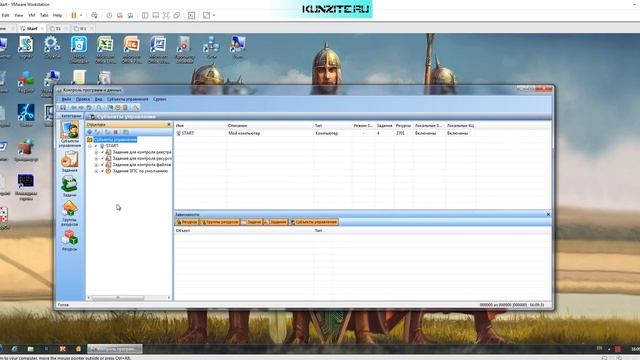The height and width of the screenshot is (360, 640).
Task: Take a snapshot using VMware clock icon
Action: tap(109, 16)
